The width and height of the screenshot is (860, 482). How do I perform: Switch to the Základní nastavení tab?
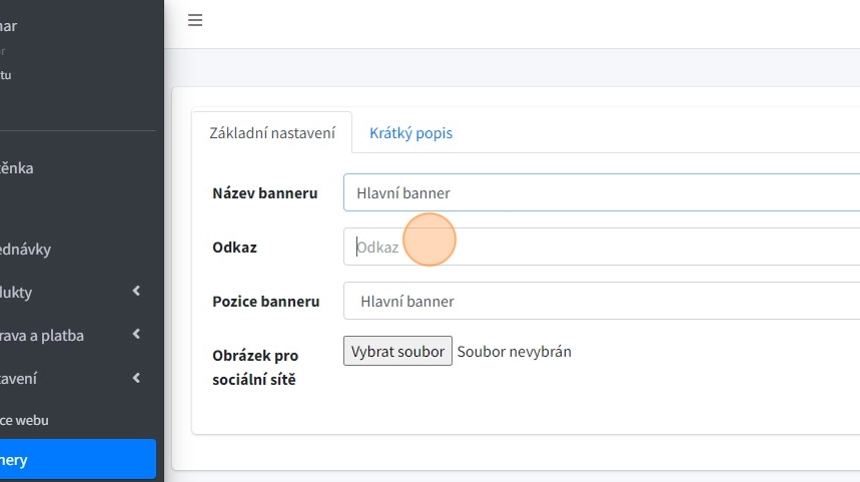[271, 133]
